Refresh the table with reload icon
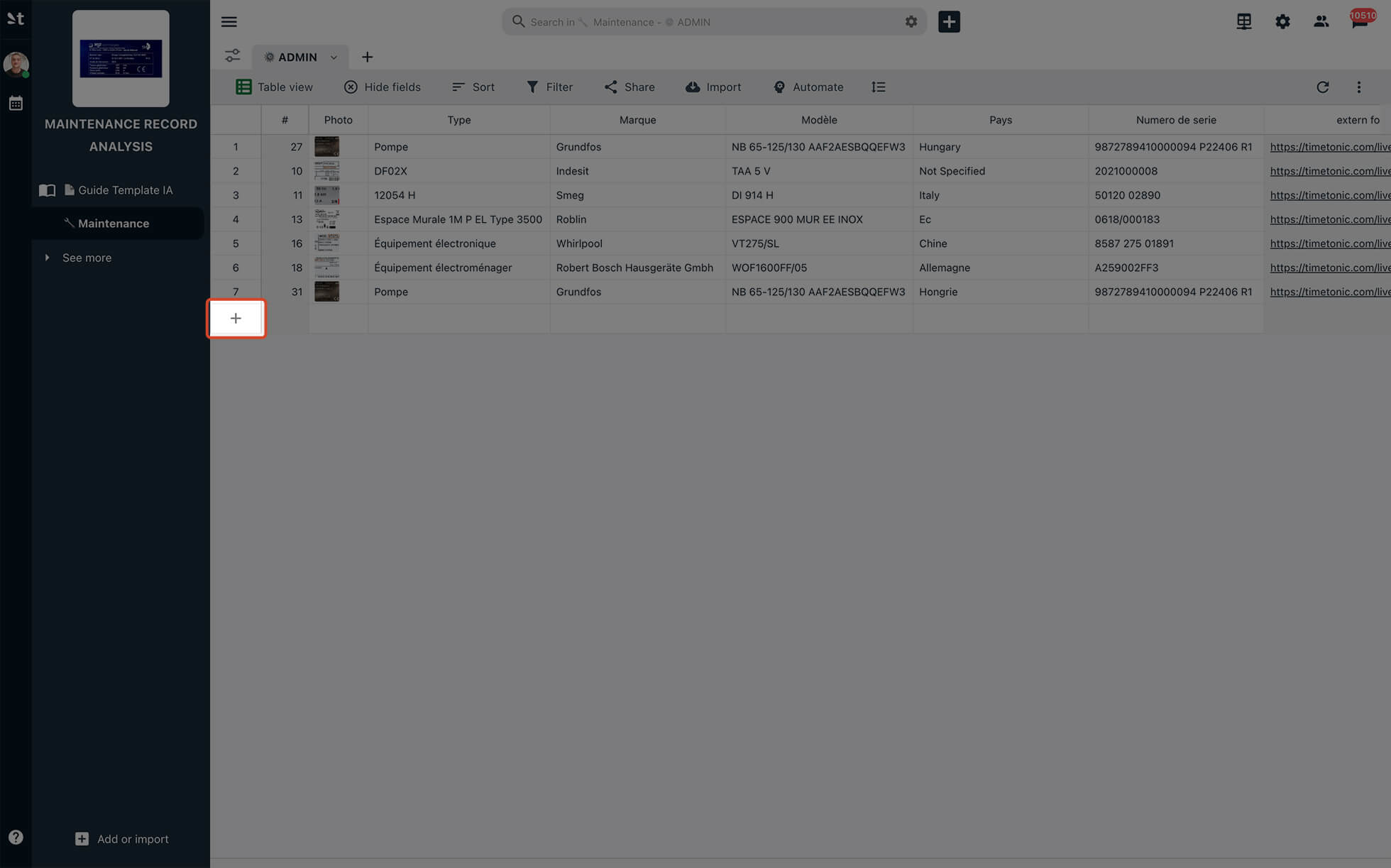This screenshot has height=868, width=1391. click(x=1322, y=87)
